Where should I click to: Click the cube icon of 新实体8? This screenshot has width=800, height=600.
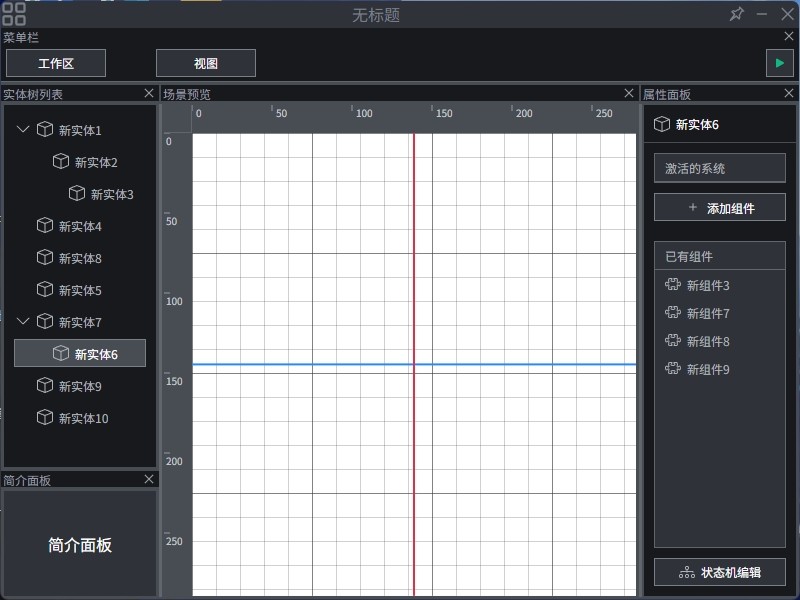(45, 258)
